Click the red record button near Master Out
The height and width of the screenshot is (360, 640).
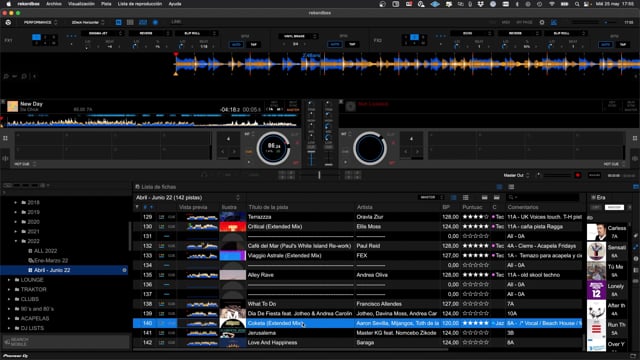[x=578, y=175]
